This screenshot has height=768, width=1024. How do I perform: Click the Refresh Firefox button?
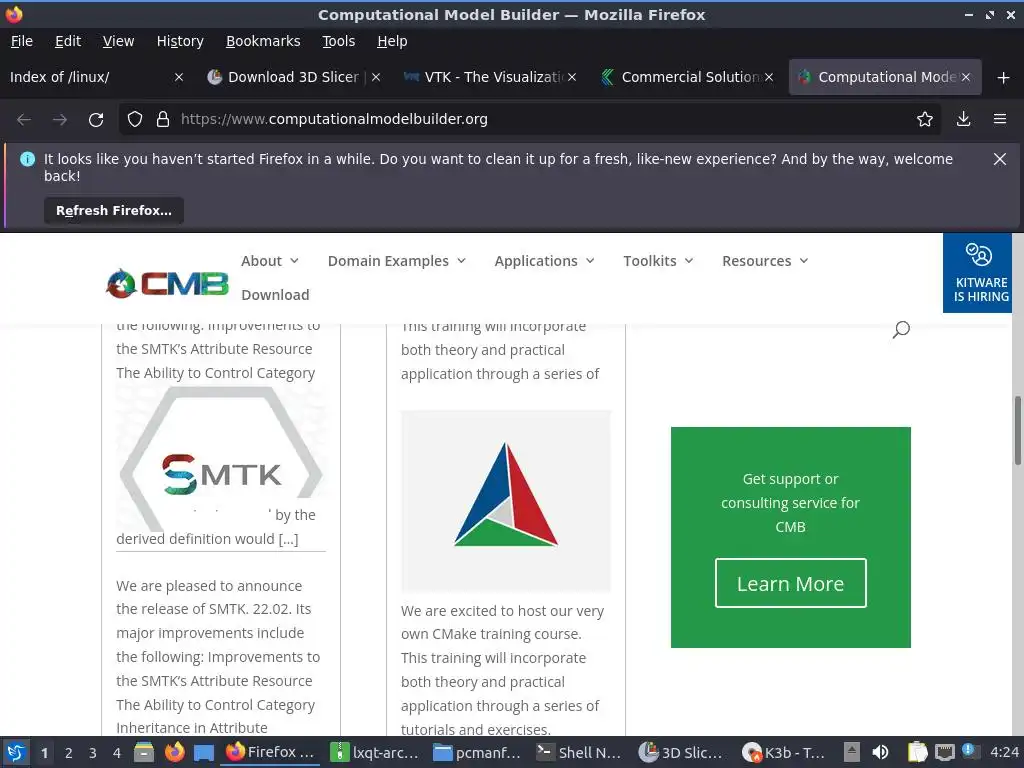(x=114, y=210)
